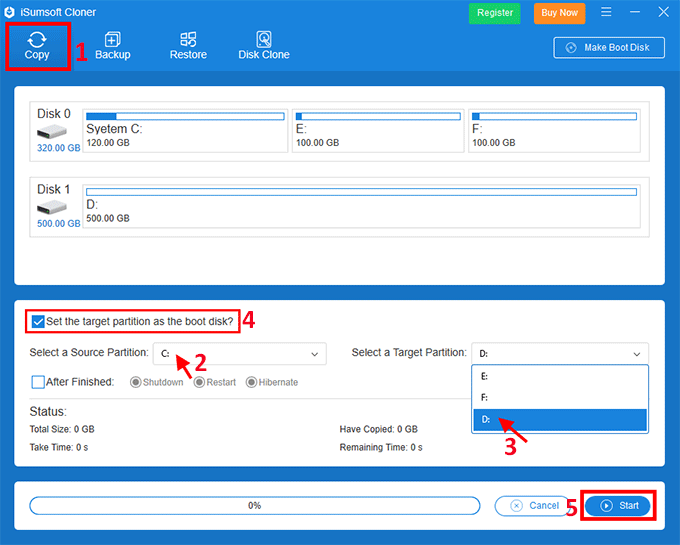Image resolution: width=680 pixels, height=545 pixels.
Task: Click the Take Time: 0 s text
Action: pyautogui.click(x=59, y=447)
